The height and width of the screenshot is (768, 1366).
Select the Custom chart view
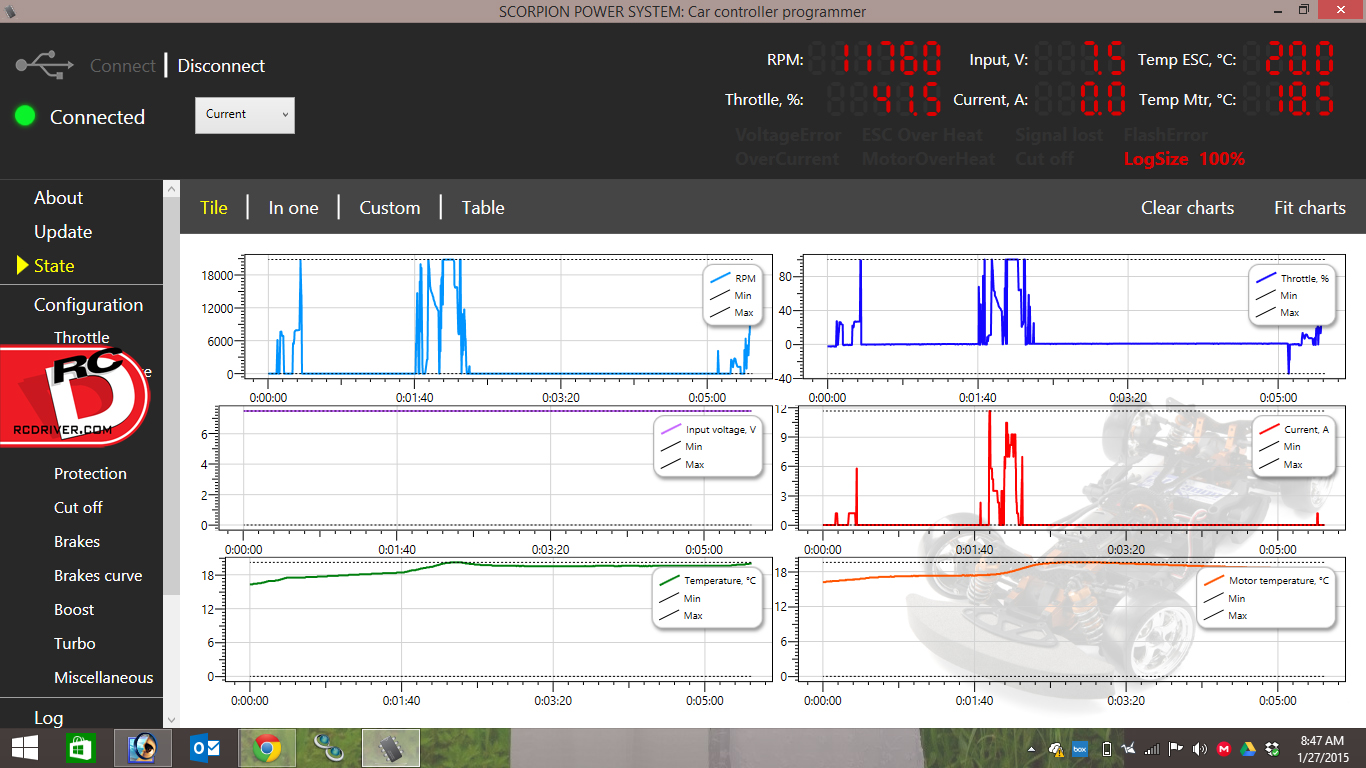coord(389,208)
